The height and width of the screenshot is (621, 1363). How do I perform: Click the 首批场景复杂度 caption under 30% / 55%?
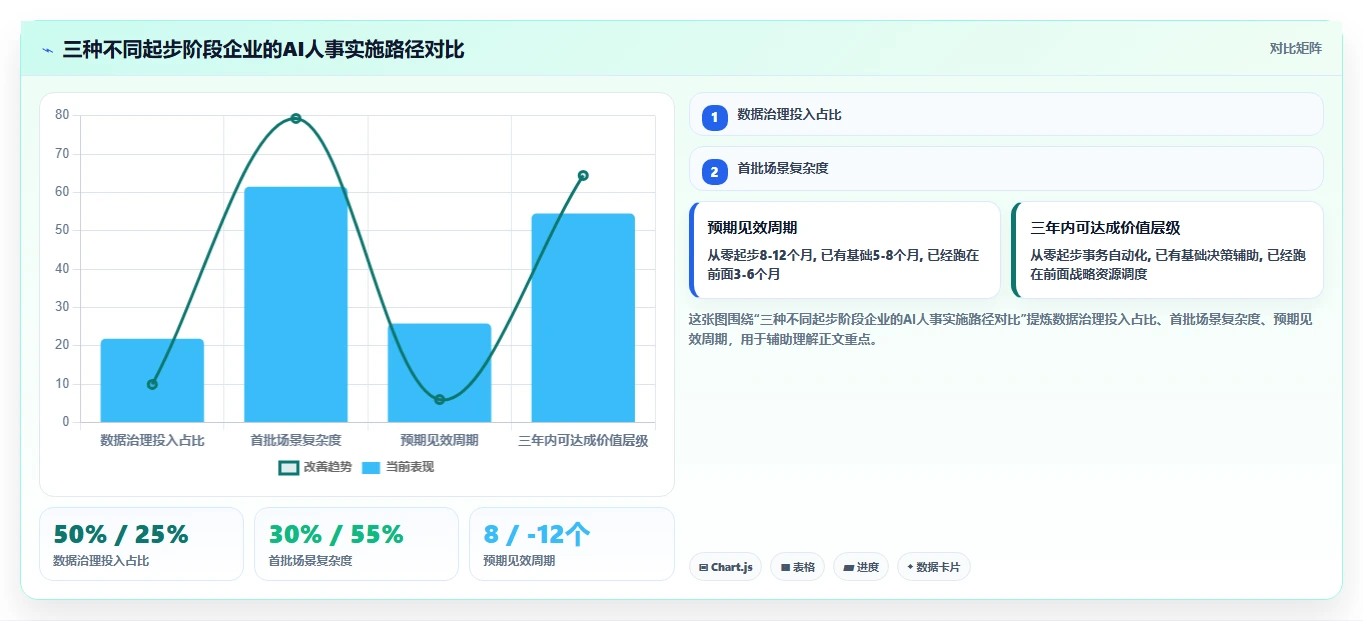click(x=310, y=561)
